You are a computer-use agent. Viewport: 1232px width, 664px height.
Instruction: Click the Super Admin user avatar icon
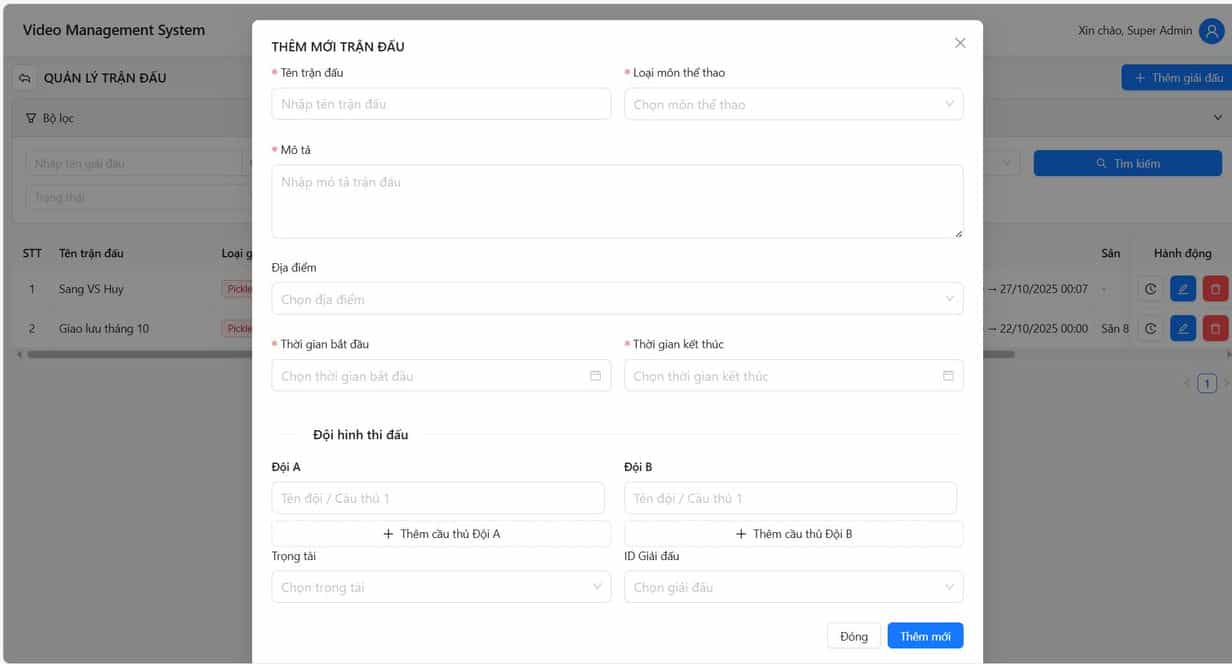(1210, 31)
